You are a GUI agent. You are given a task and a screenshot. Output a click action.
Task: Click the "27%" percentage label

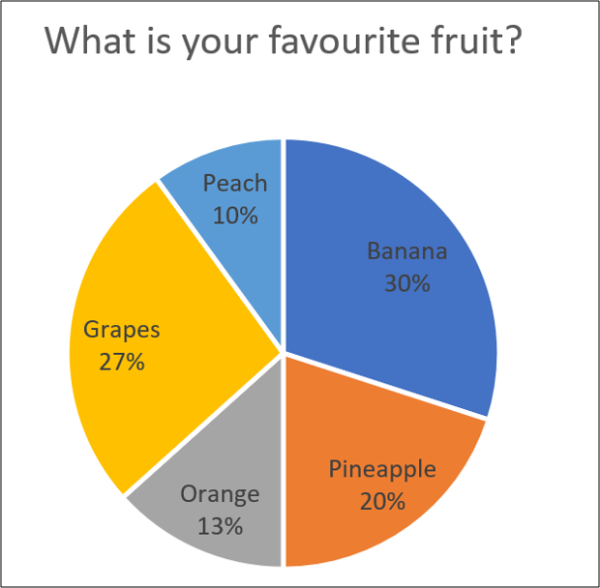(121, 361)
